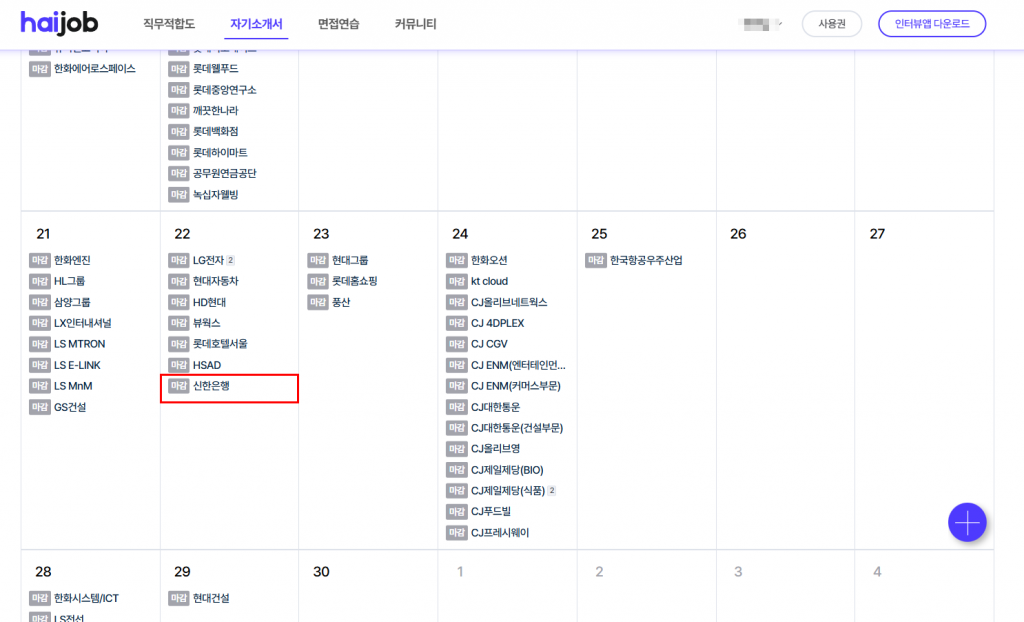Click the haijob logo

[x=59, y=24]
